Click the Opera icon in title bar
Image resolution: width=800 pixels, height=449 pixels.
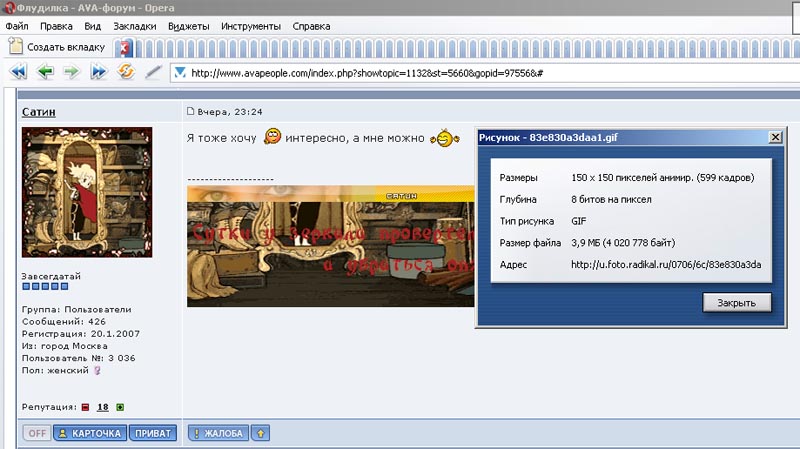(9, 8)
